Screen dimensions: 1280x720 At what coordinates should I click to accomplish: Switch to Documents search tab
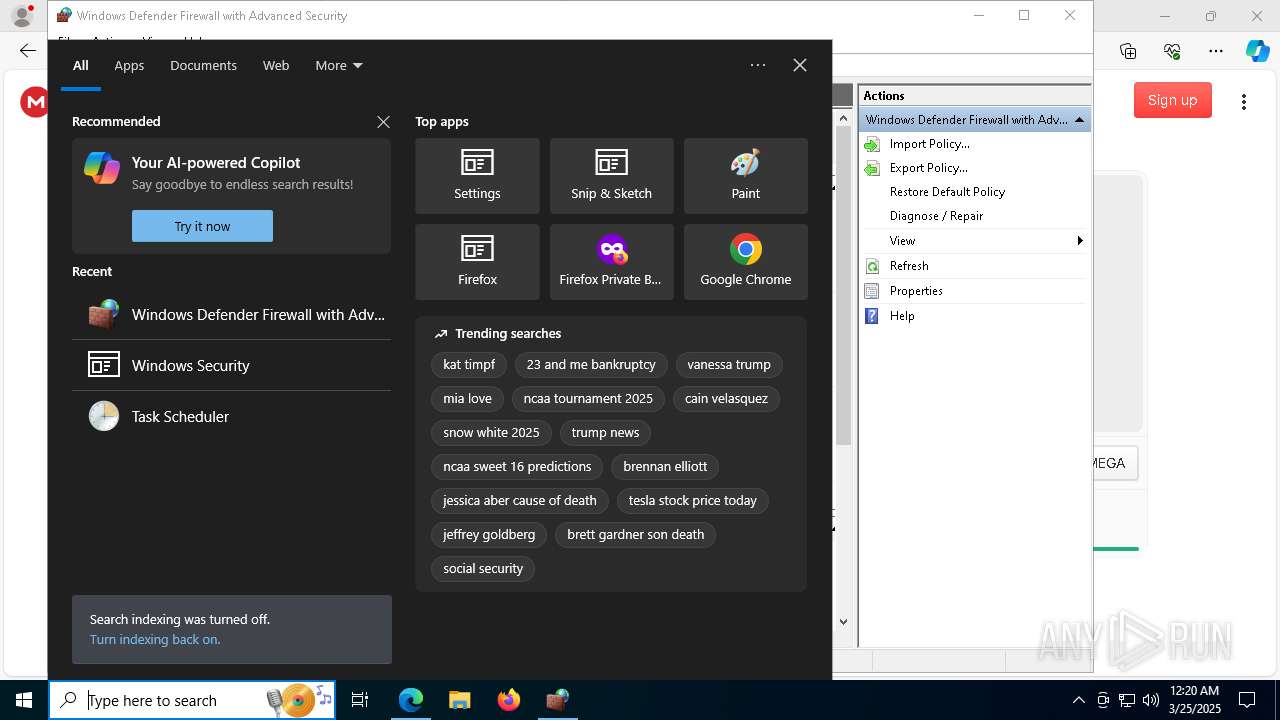203,65
